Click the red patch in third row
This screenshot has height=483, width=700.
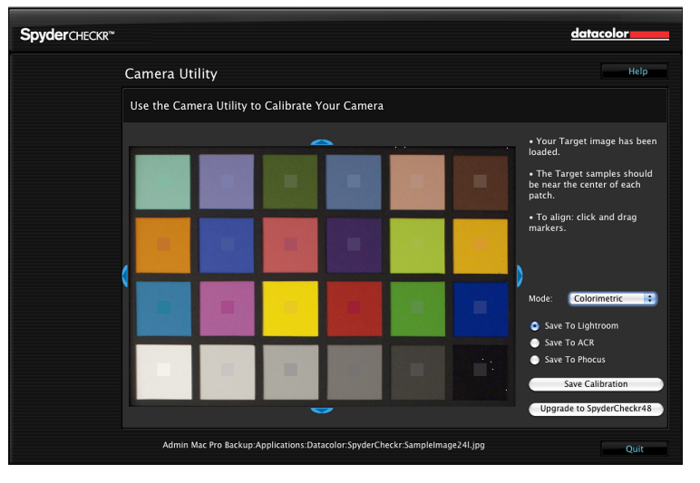click(x=354, y=308)
